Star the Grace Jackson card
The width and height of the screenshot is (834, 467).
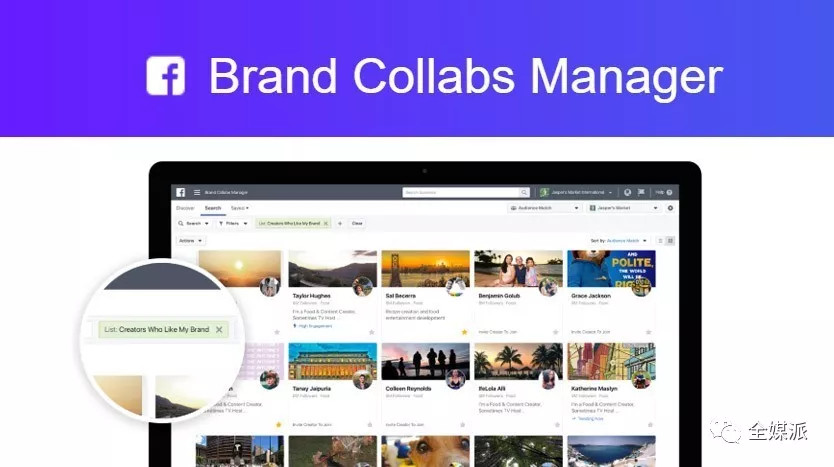pos(648,332)
